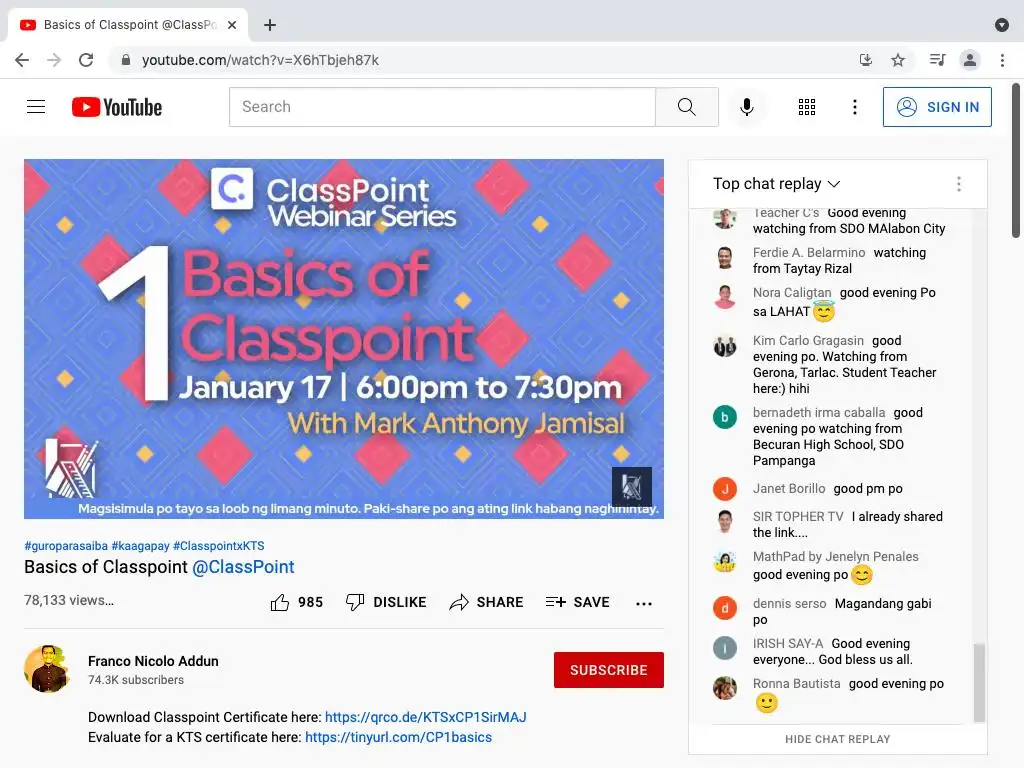Click bernadeth irma caballa's avatar
This screenshot has width=1024, height=768.
pyautogui.click(x=725, y=417)
